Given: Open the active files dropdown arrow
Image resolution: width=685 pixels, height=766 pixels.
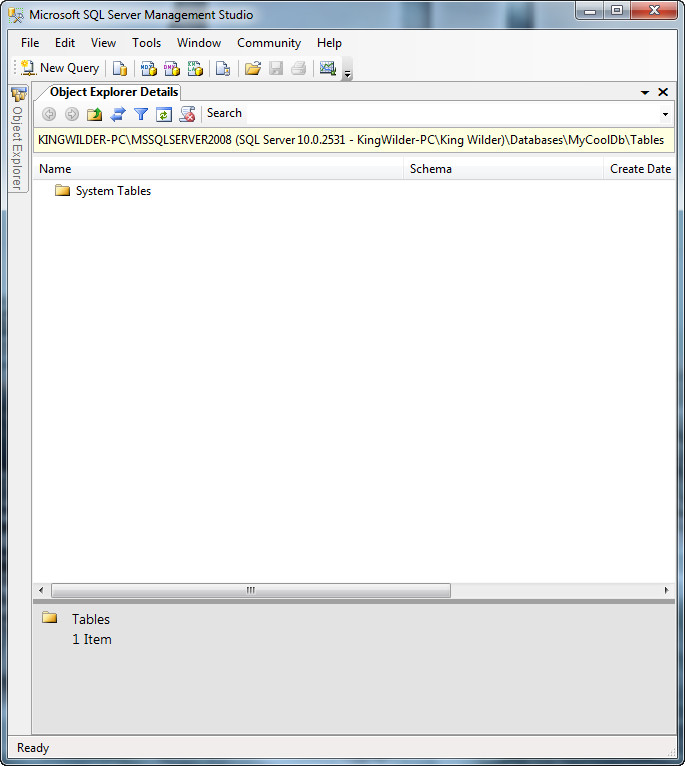Looking at the screenshot, I should click(645, 92).
